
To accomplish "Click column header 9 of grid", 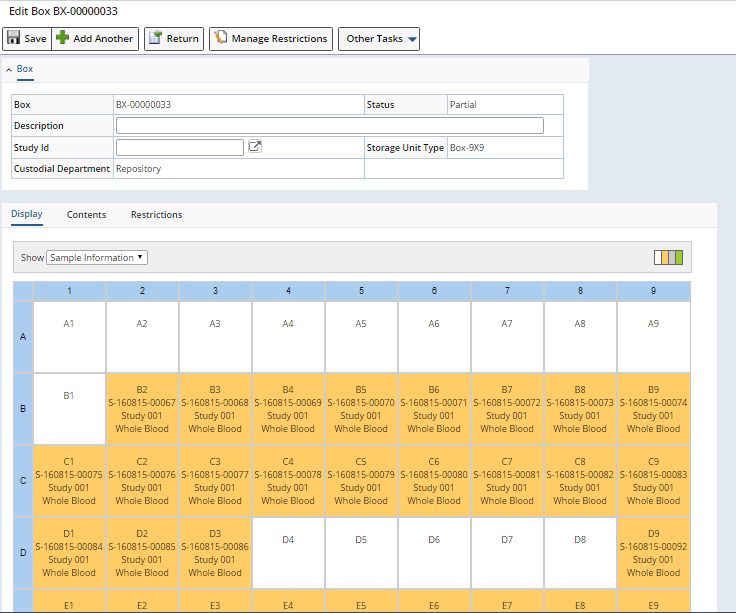I will click(654, 291).
